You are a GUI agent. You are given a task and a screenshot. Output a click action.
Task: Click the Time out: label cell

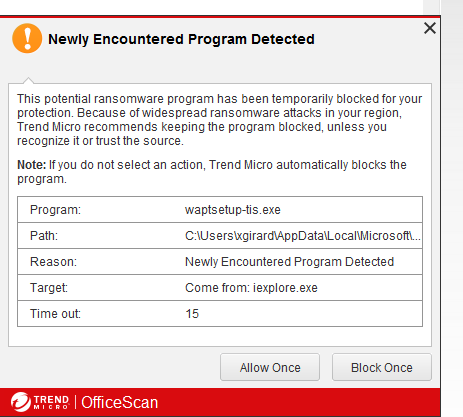coord(55,314)
